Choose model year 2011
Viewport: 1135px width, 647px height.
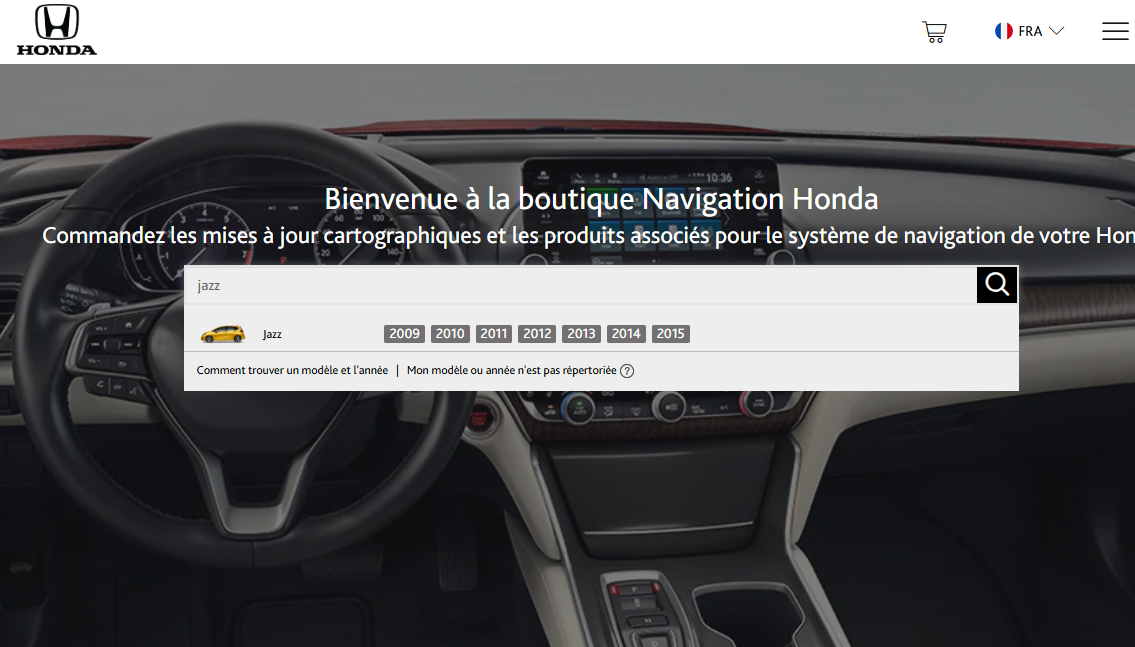(494, 334)
